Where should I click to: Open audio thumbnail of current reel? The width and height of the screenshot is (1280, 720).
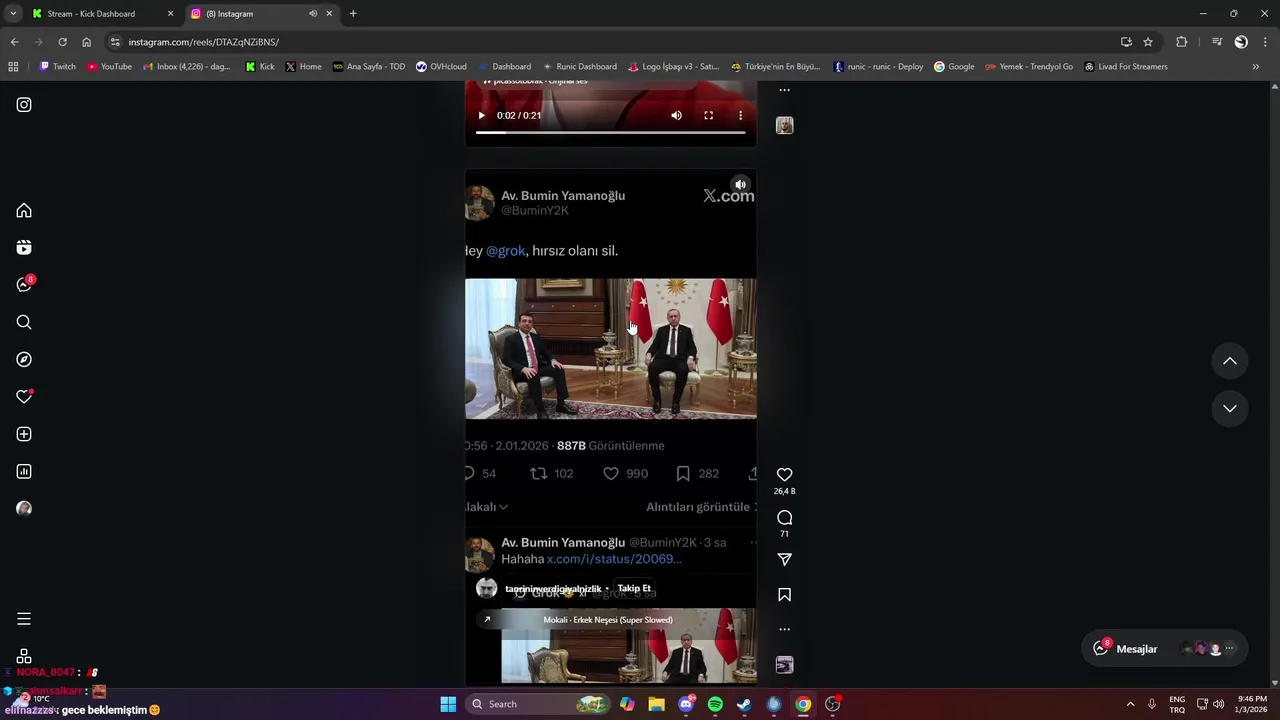tap(785, 665)
